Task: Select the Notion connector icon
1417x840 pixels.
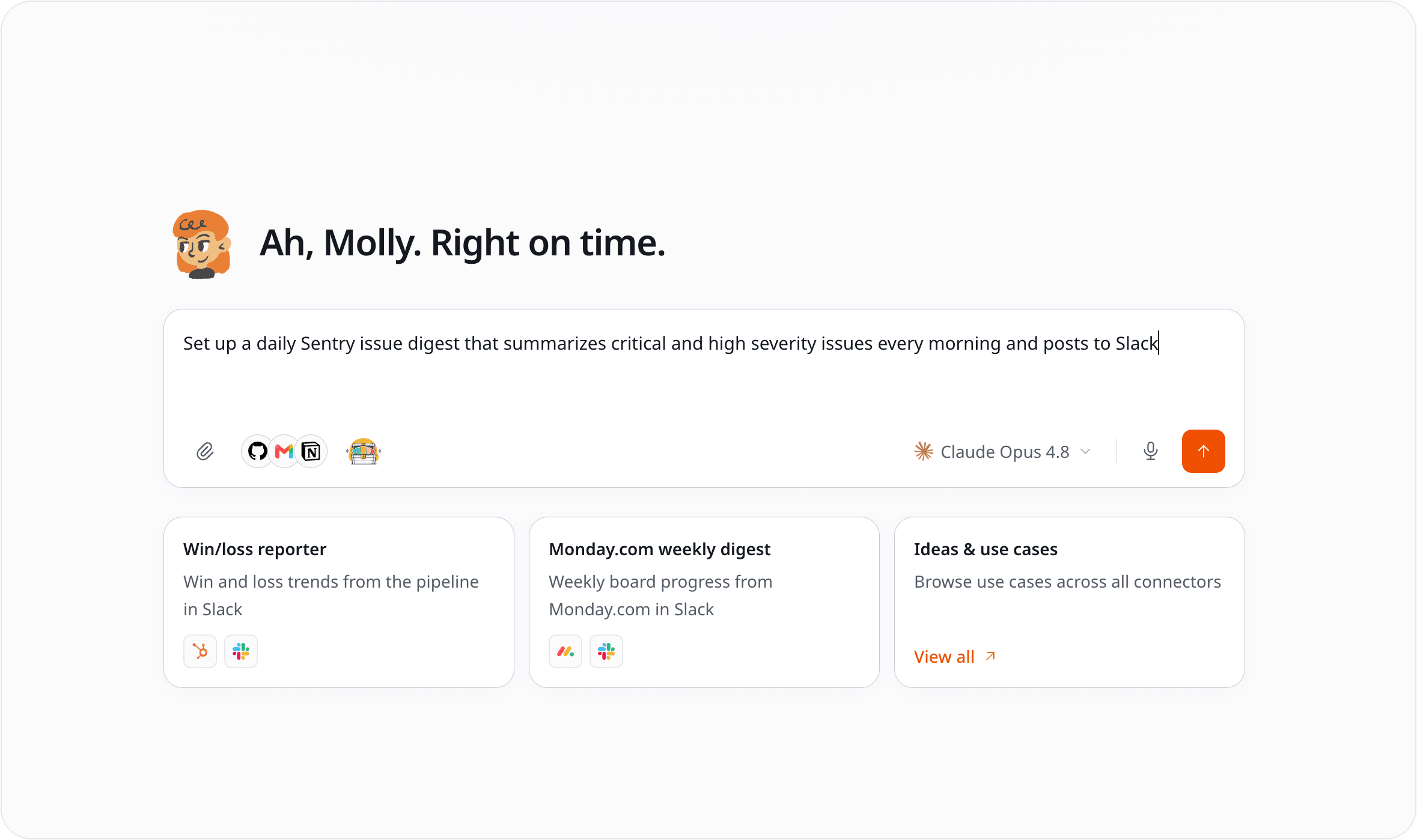Action: point(311,451)
